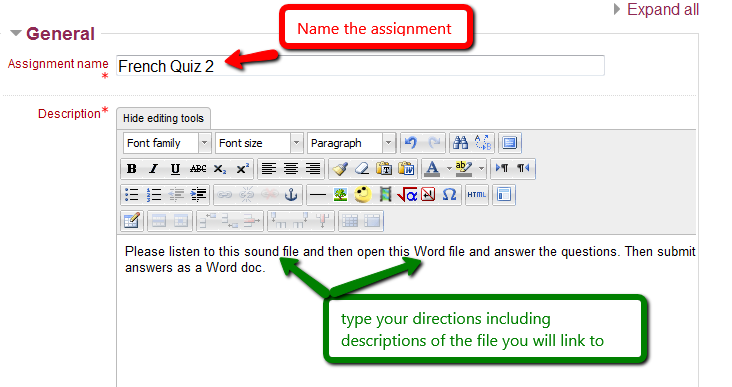Toggle superscript formatting
This screenshot has height=387, width=732.
coord(242,169)
